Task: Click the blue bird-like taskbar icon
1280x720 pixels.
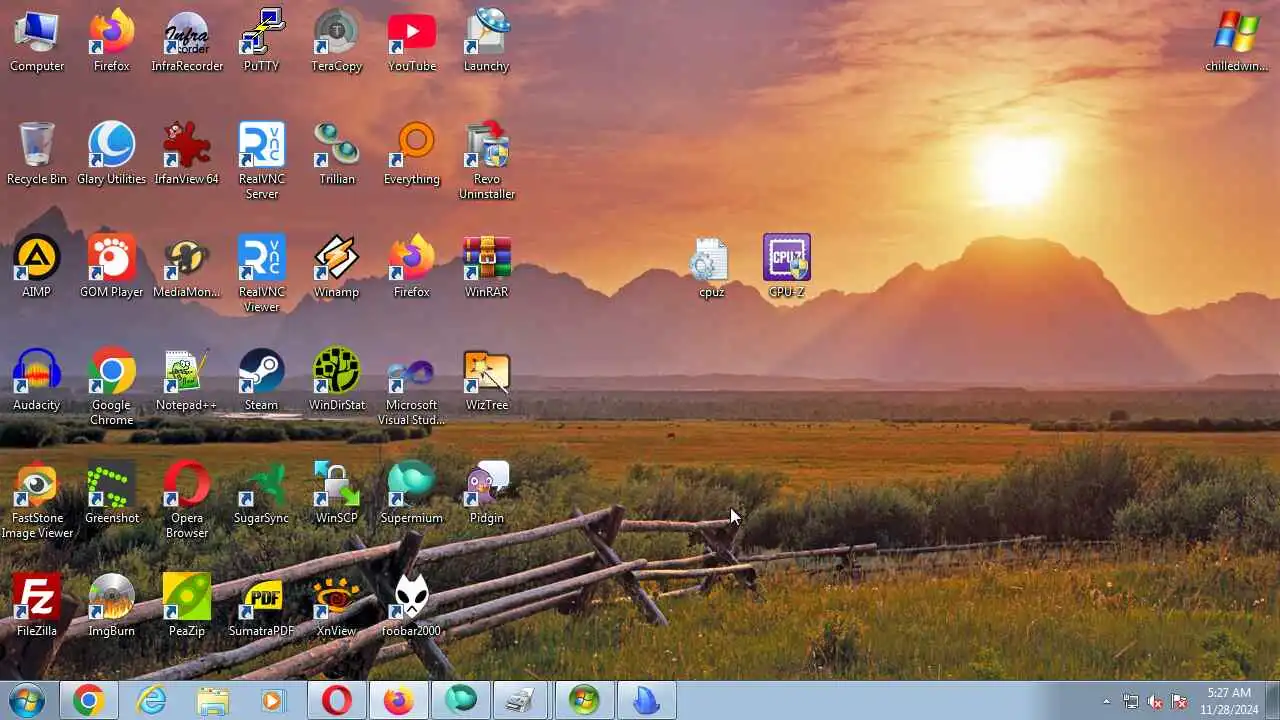Action: 647,701
